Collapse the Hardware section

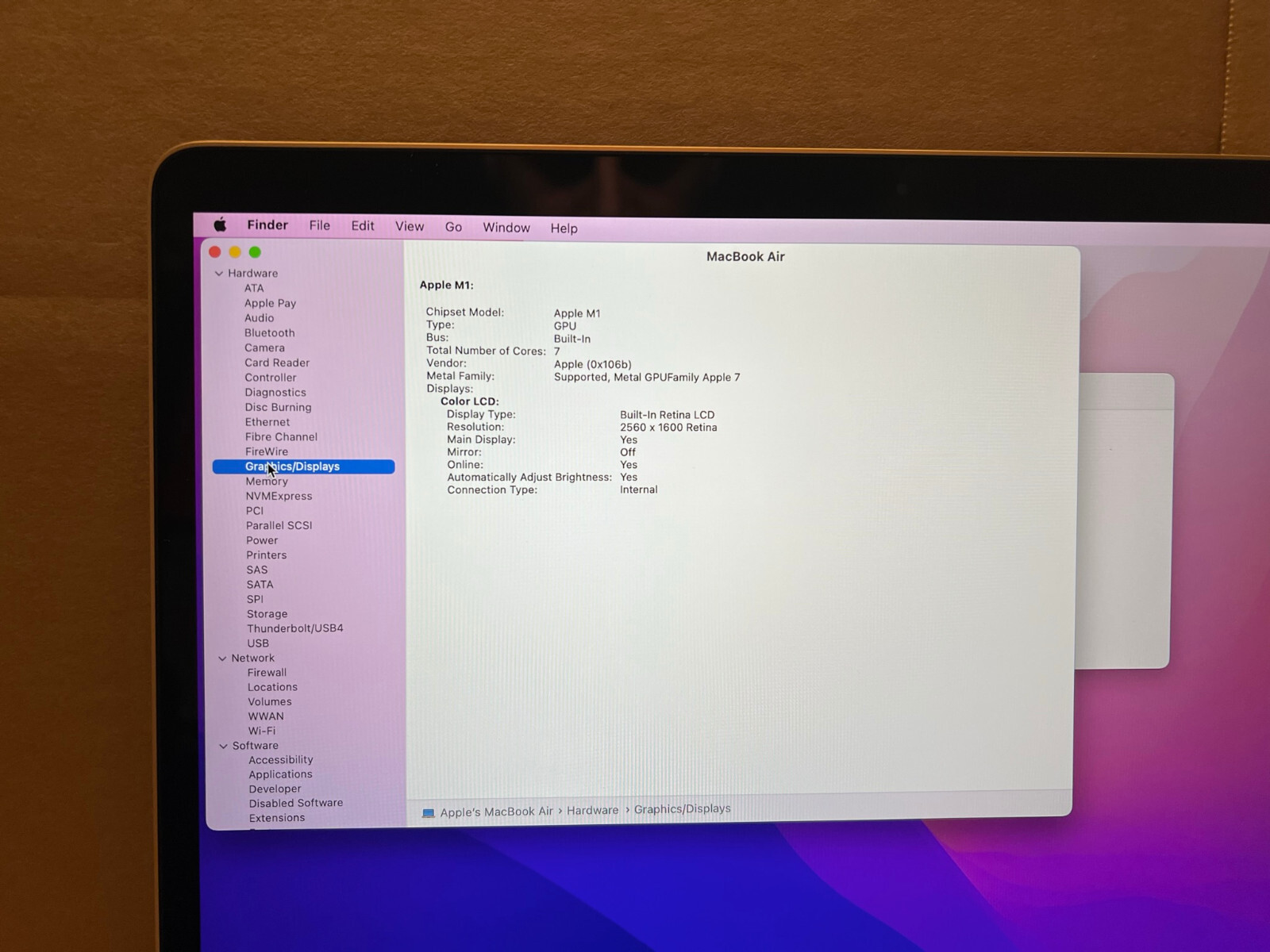coord(219,274)
